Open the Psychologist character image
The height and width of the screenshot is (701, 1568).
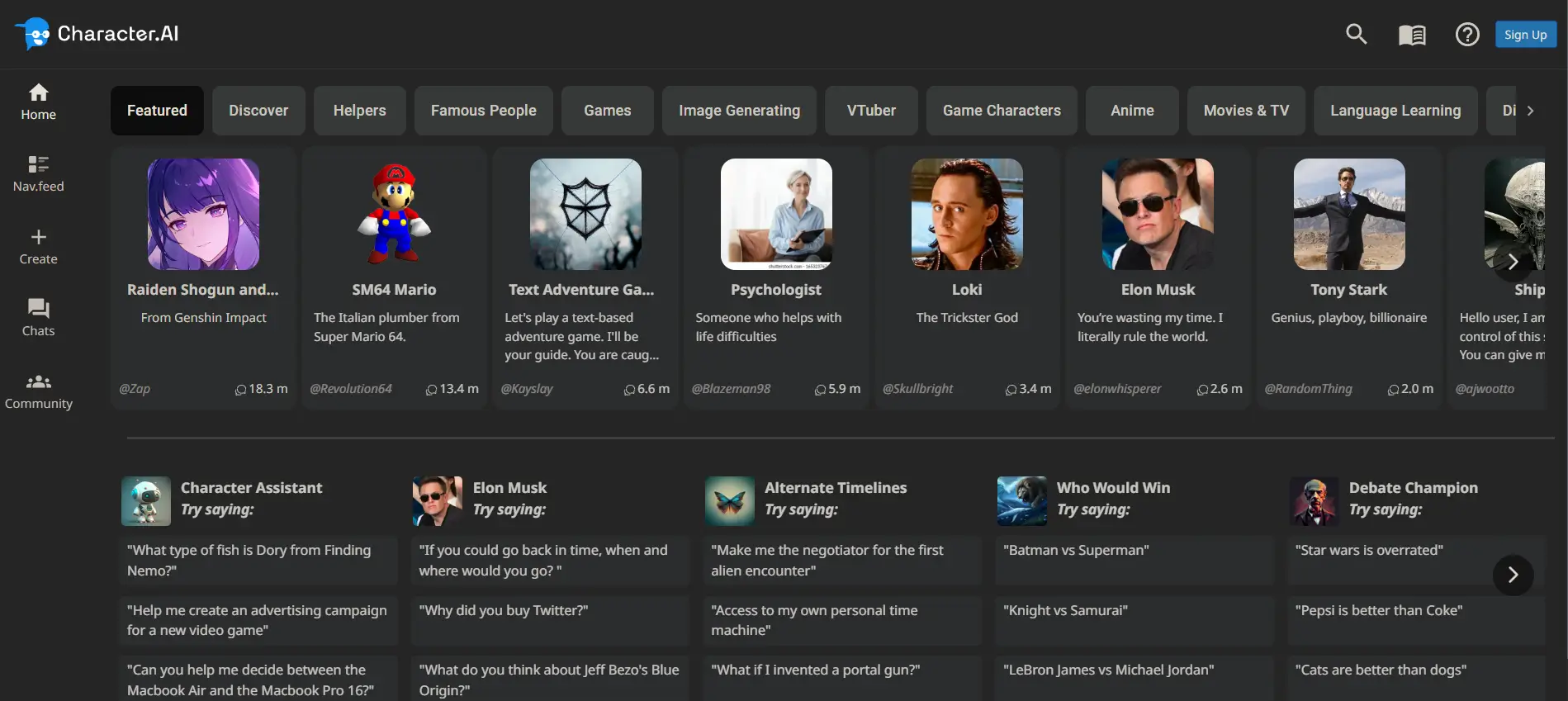(776, 214)
